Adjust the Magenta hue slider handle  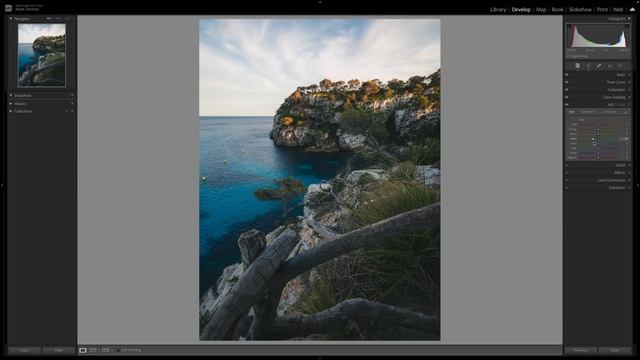point(598,157)
